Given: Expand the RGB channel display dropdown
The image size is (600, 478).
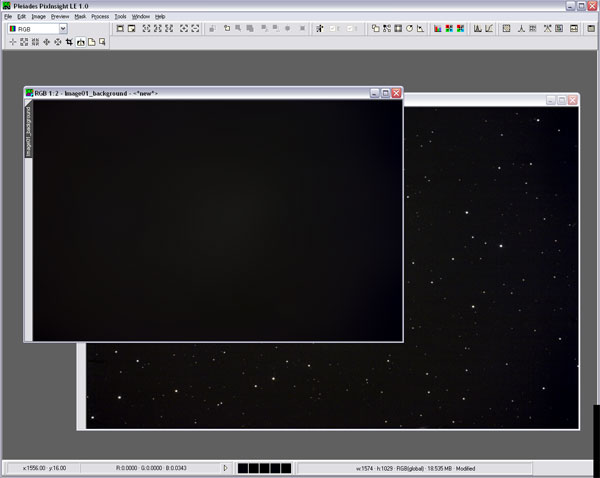Looking at the screenshot, I should 63,29.
